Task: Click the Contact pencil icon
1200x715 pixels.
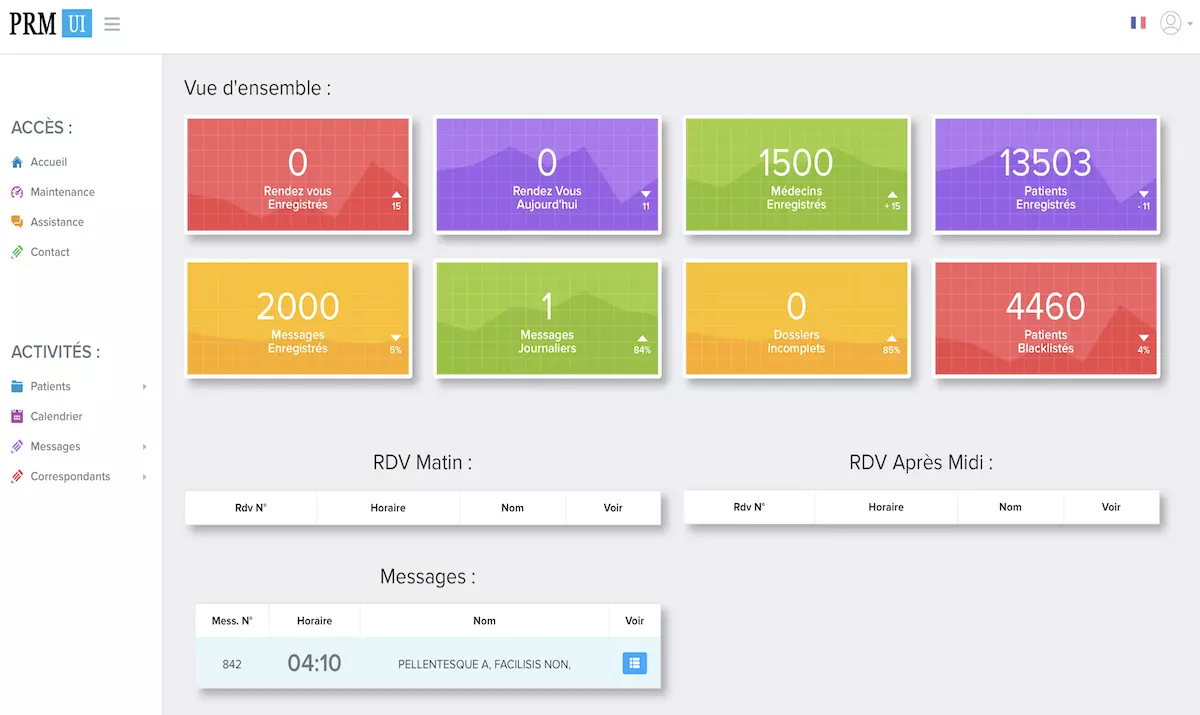Action: [x=17, y=252]
